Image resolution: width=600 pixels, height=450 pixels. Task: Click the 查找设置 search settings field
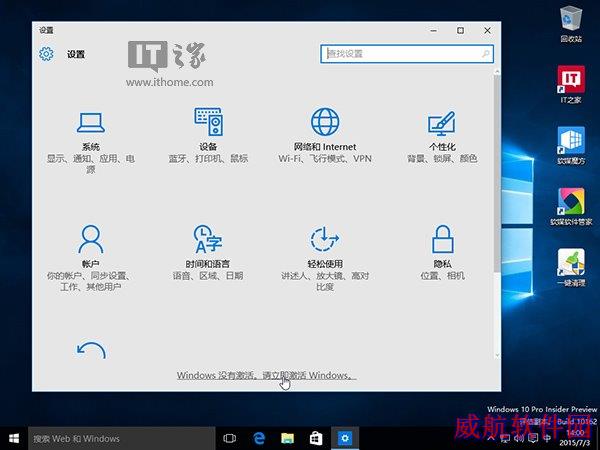point(407,54)
